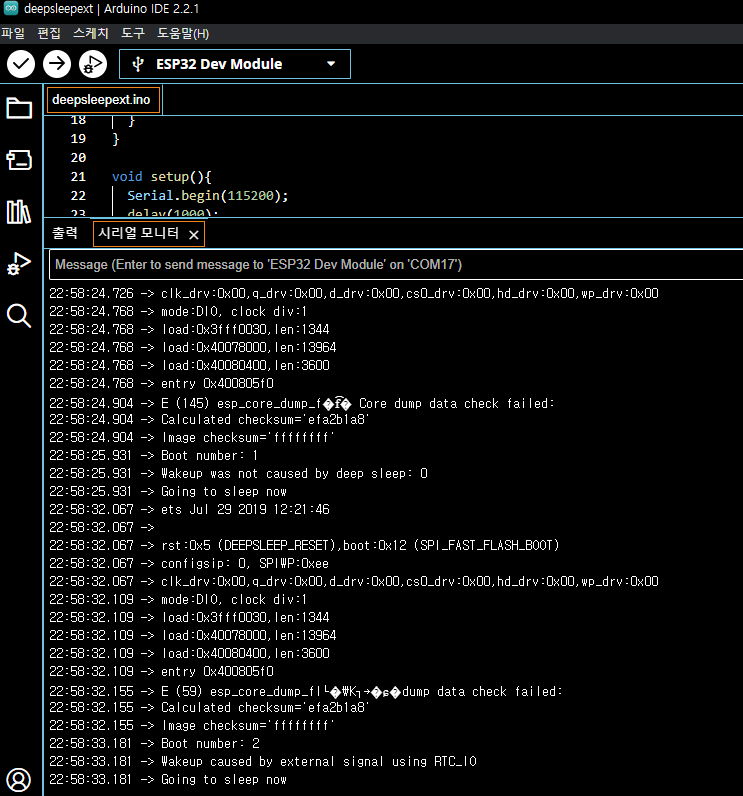
Task: Click the 'ets Jul 29 2019 12:21:46' line
Action: point(189,509)
